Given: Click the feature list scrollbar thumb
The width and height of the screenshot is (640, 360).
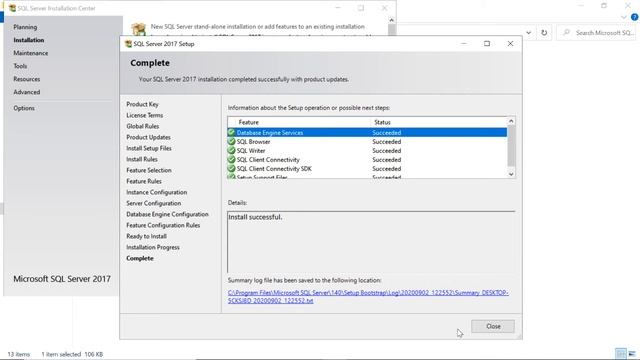Looking at the screenshot, I should [x=511, y=146].
